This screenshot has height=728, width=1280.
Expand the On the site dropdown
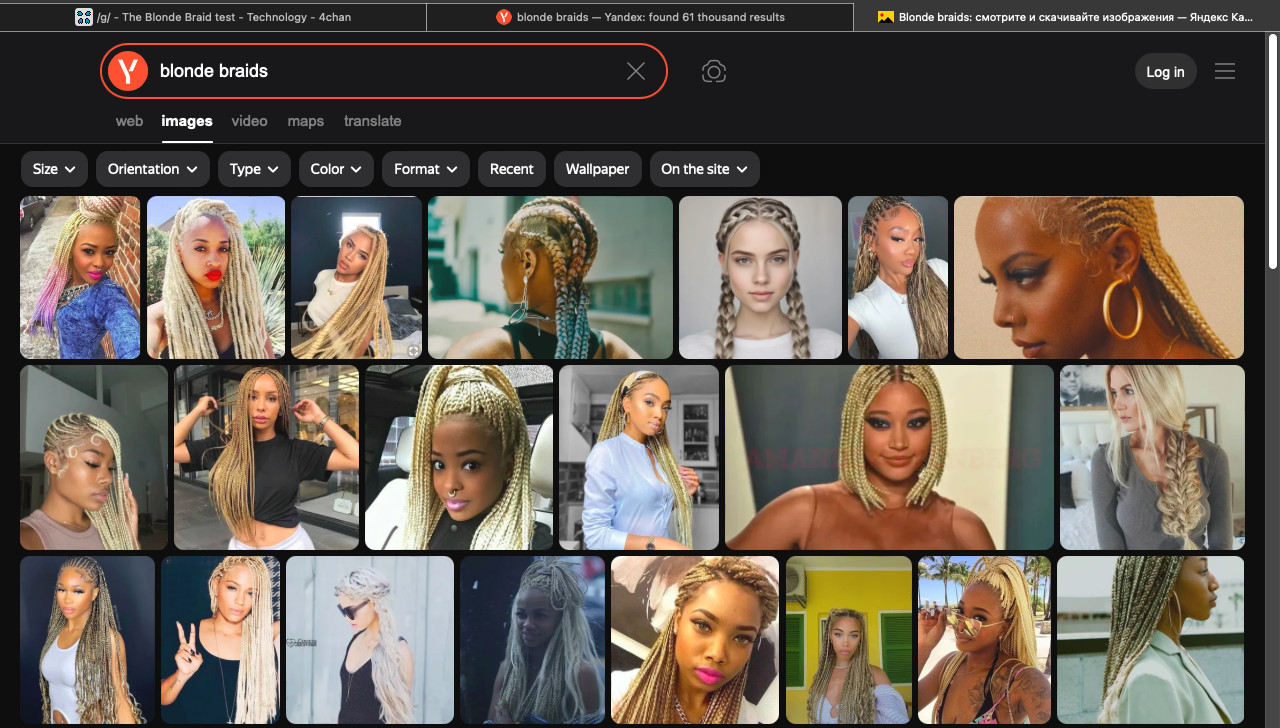704,169
